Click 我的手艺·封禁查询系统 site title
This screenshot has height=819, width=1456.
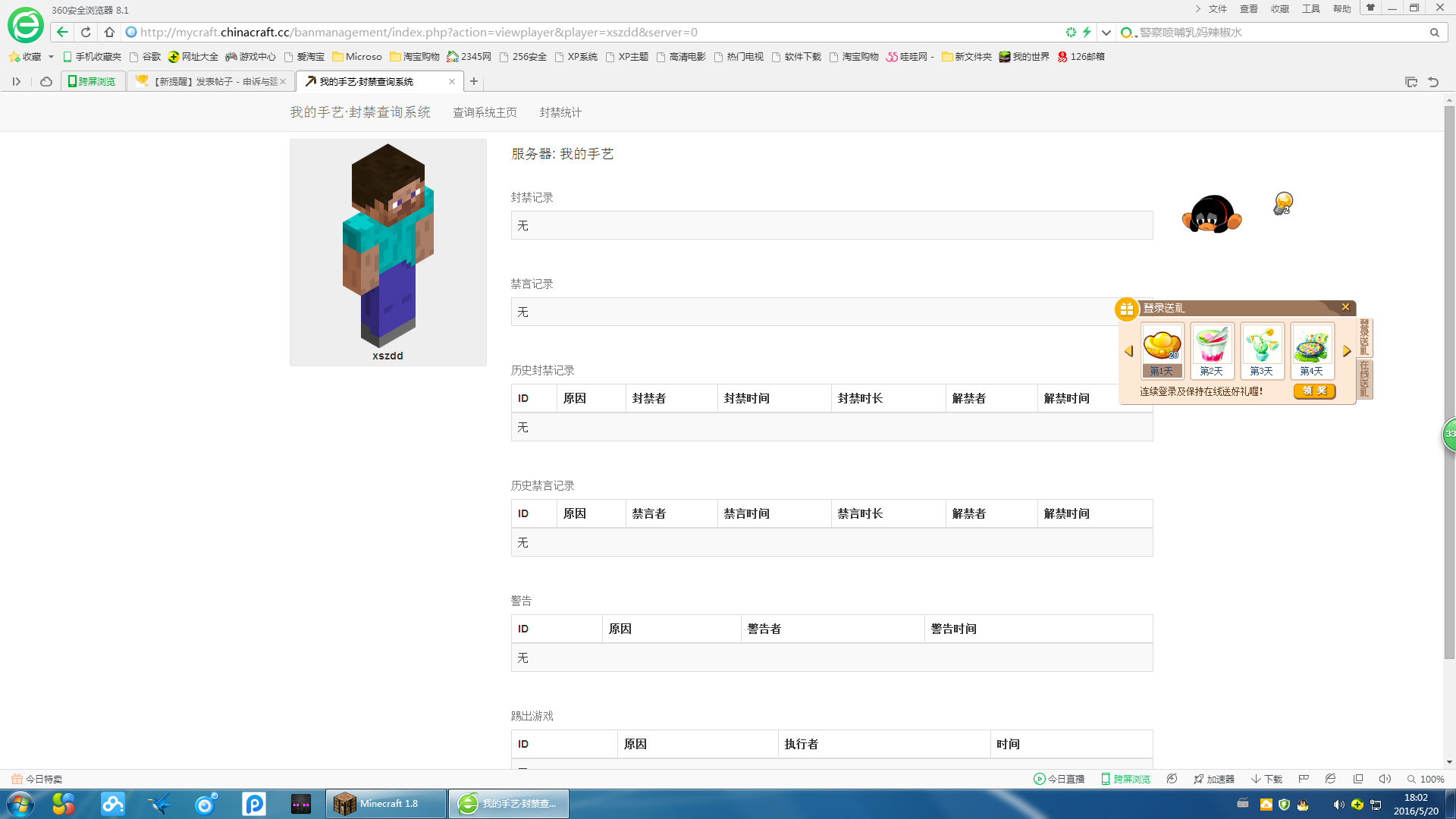coord(360,112)
